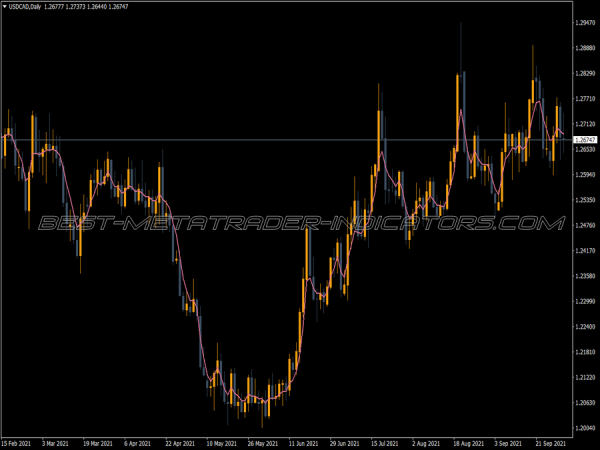Screen dimensions: 600x450
Task: Click the 10 May 2021 date label
Action: tap(222, 443)
